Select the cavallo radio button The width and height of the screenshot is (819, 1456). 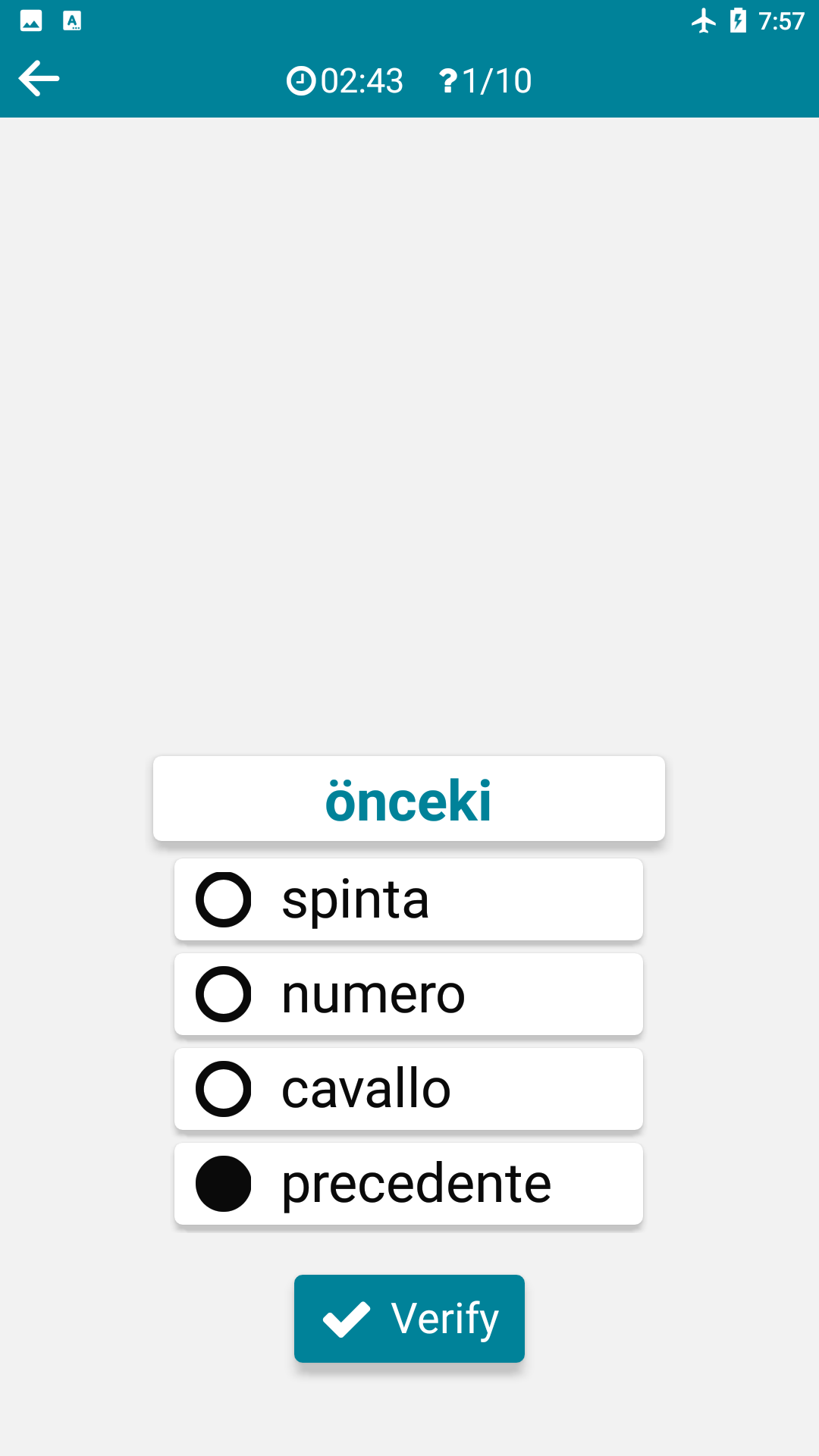tap(224, 1089)
